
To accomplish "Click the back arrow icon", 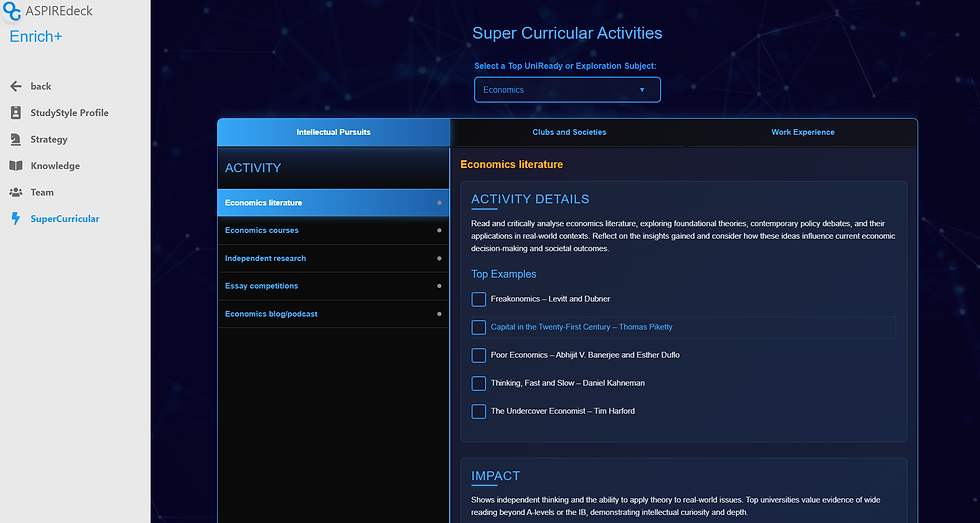I will pos(16,86).
